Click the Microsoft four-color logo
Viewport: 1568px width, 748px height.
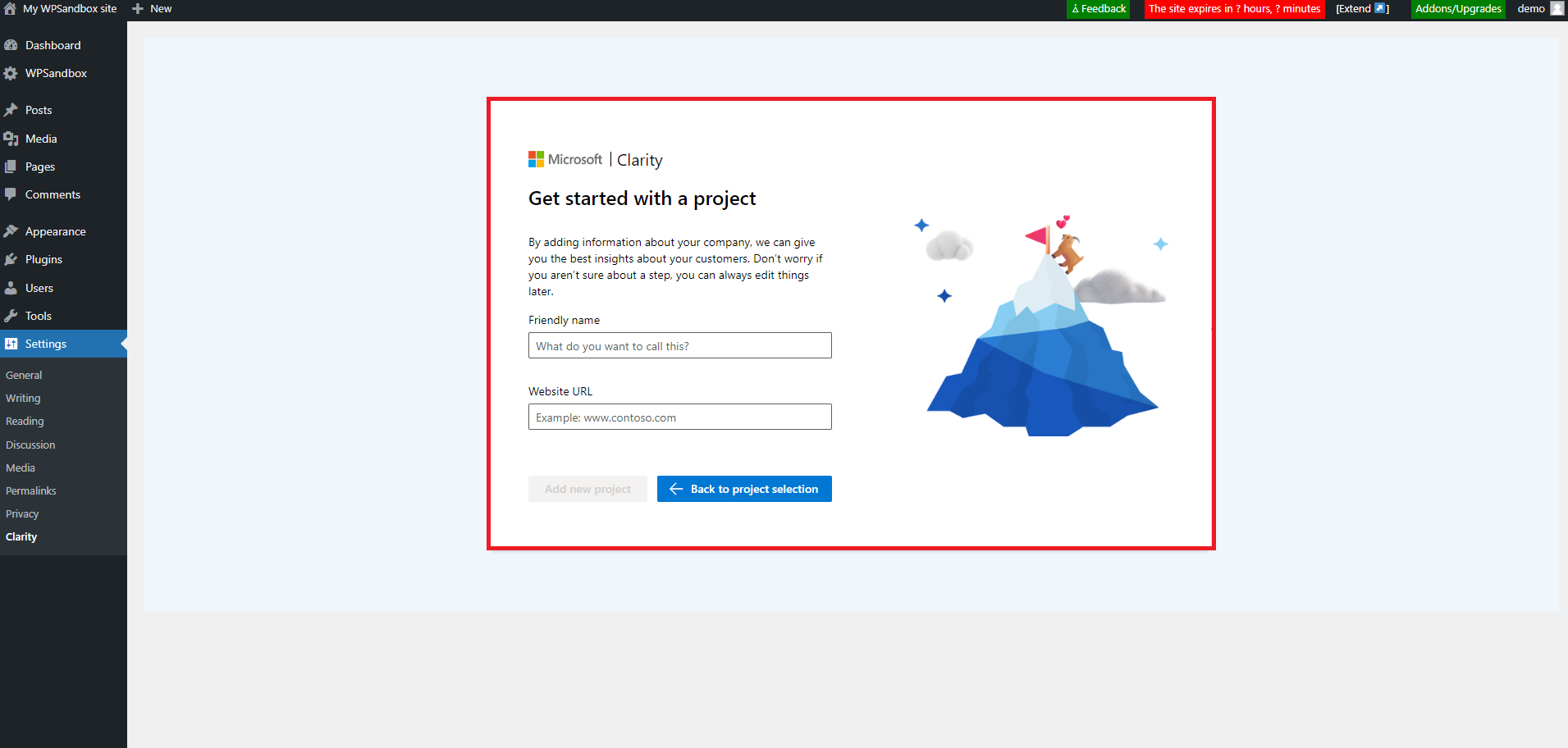coord(536,159)
